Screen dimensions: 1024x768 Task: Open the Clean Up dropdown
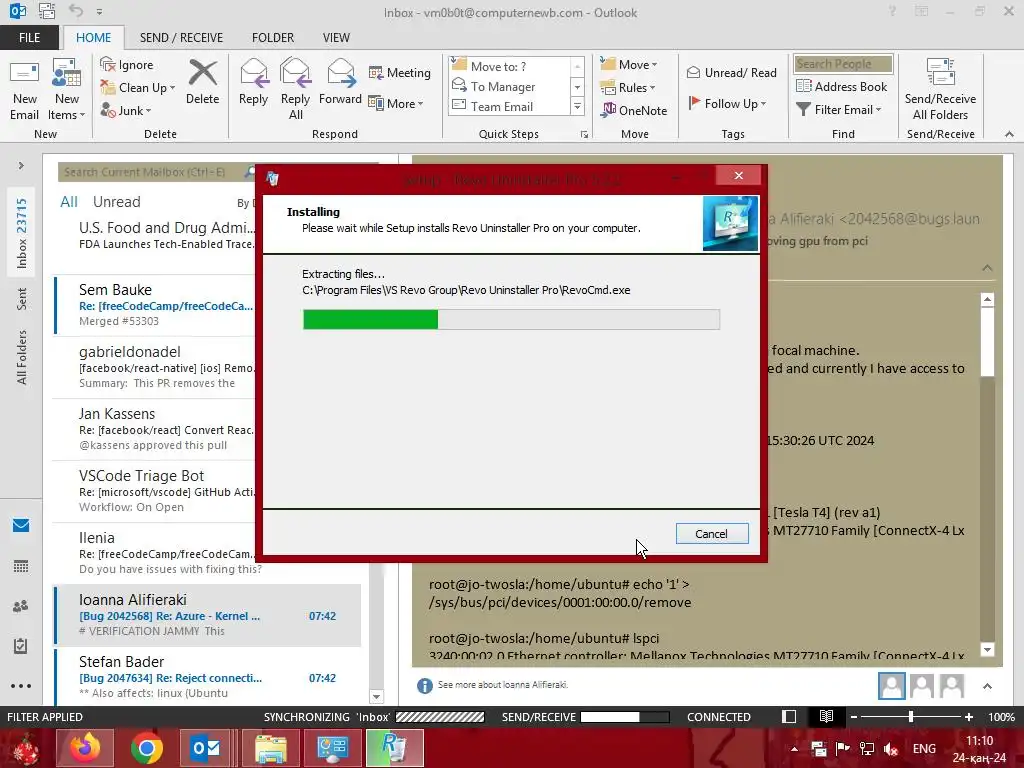pyautogui.click(x=138, y=88)
